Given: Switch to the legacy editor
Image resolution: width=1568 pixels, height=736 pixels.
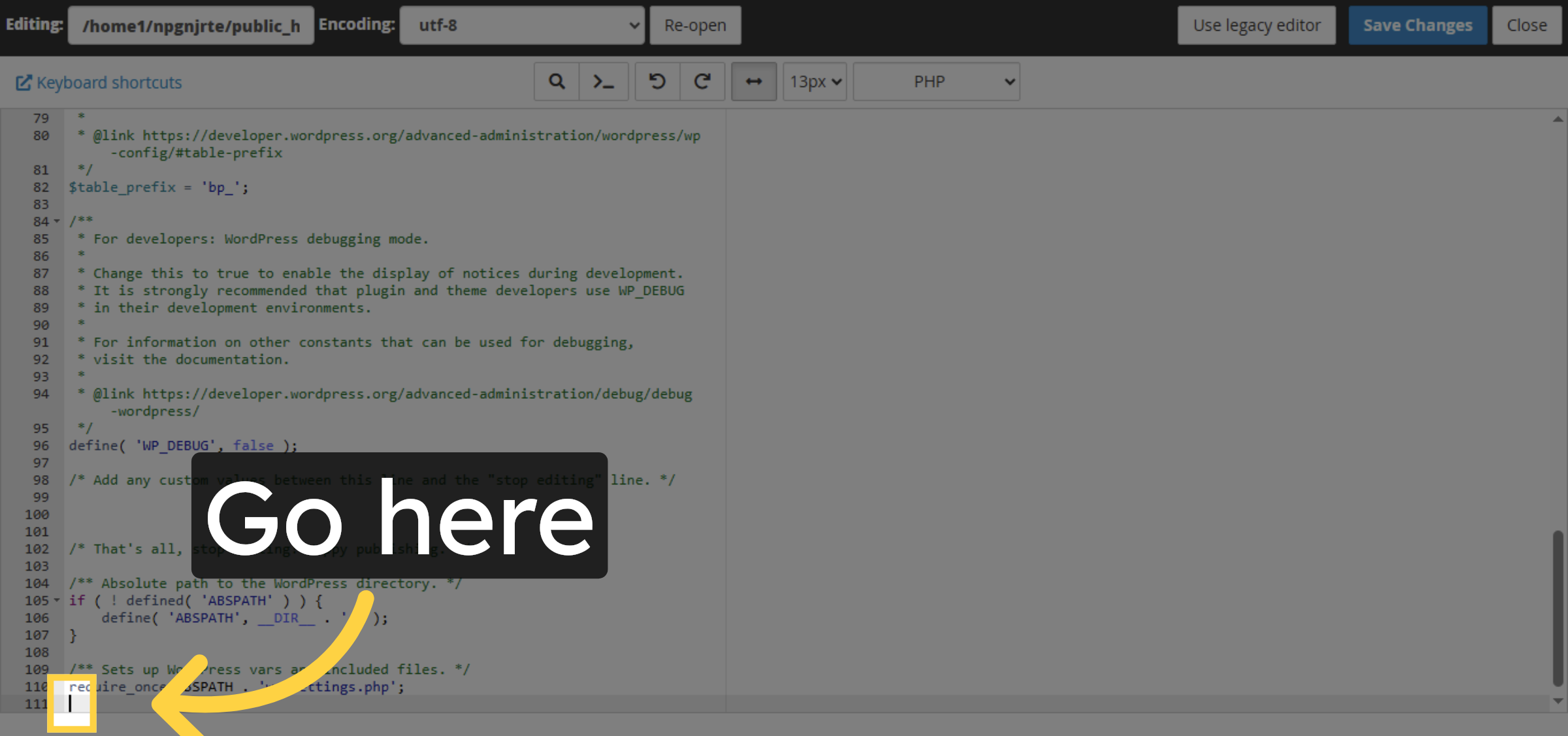Looking at the screenshot, I should pyautogui.click(x=1256, y=25).
